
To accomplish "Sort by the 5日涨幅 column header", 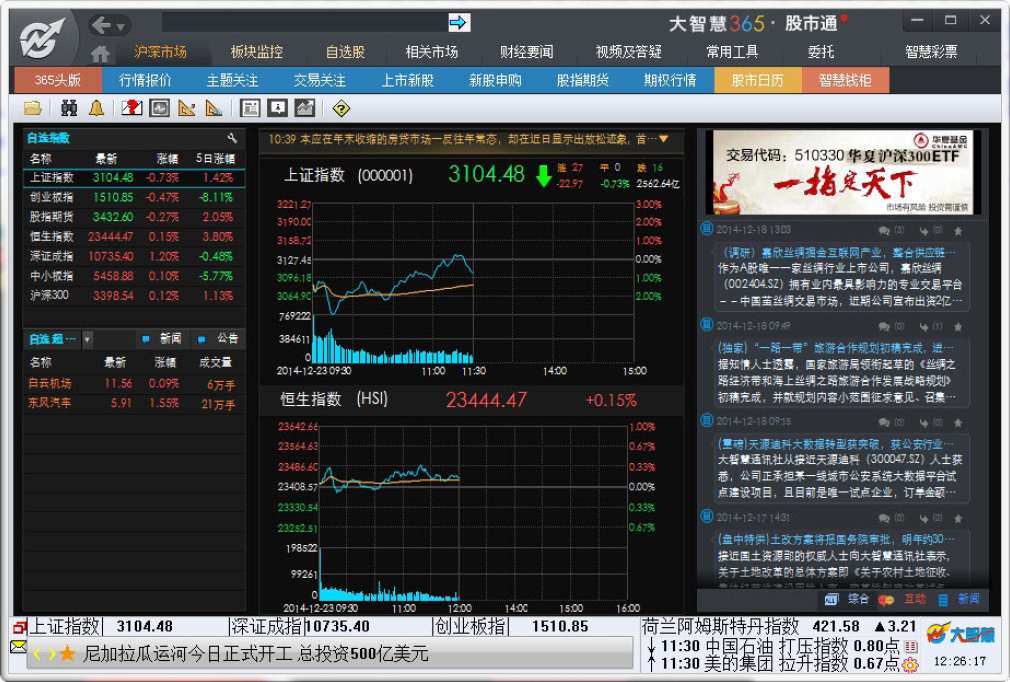I will click(216, 158).
